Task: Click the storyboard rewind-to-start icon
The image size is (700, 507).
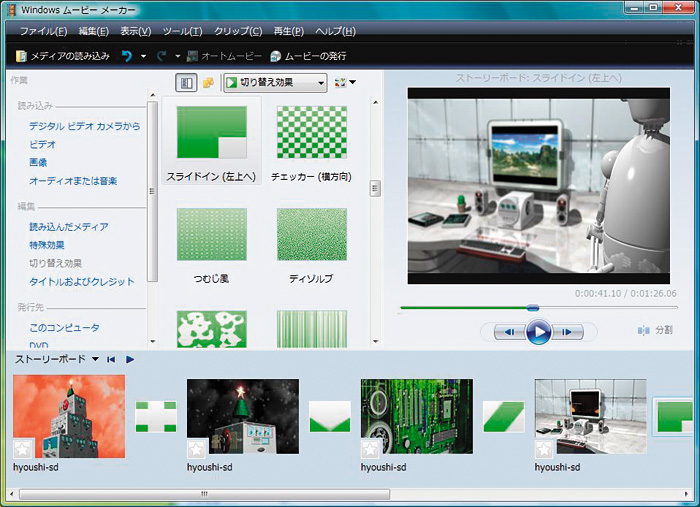Action: pyautogui.click(x=111, y=359)
